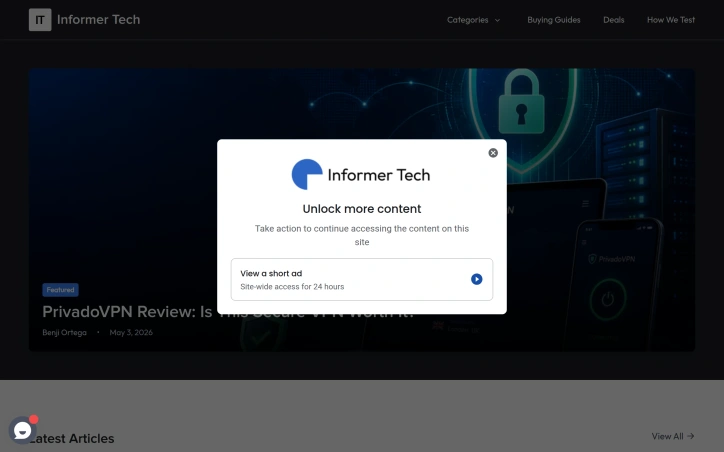The image size is (724, 452).
Task: Click the Unlock more content heading
Action: point(362,209)
